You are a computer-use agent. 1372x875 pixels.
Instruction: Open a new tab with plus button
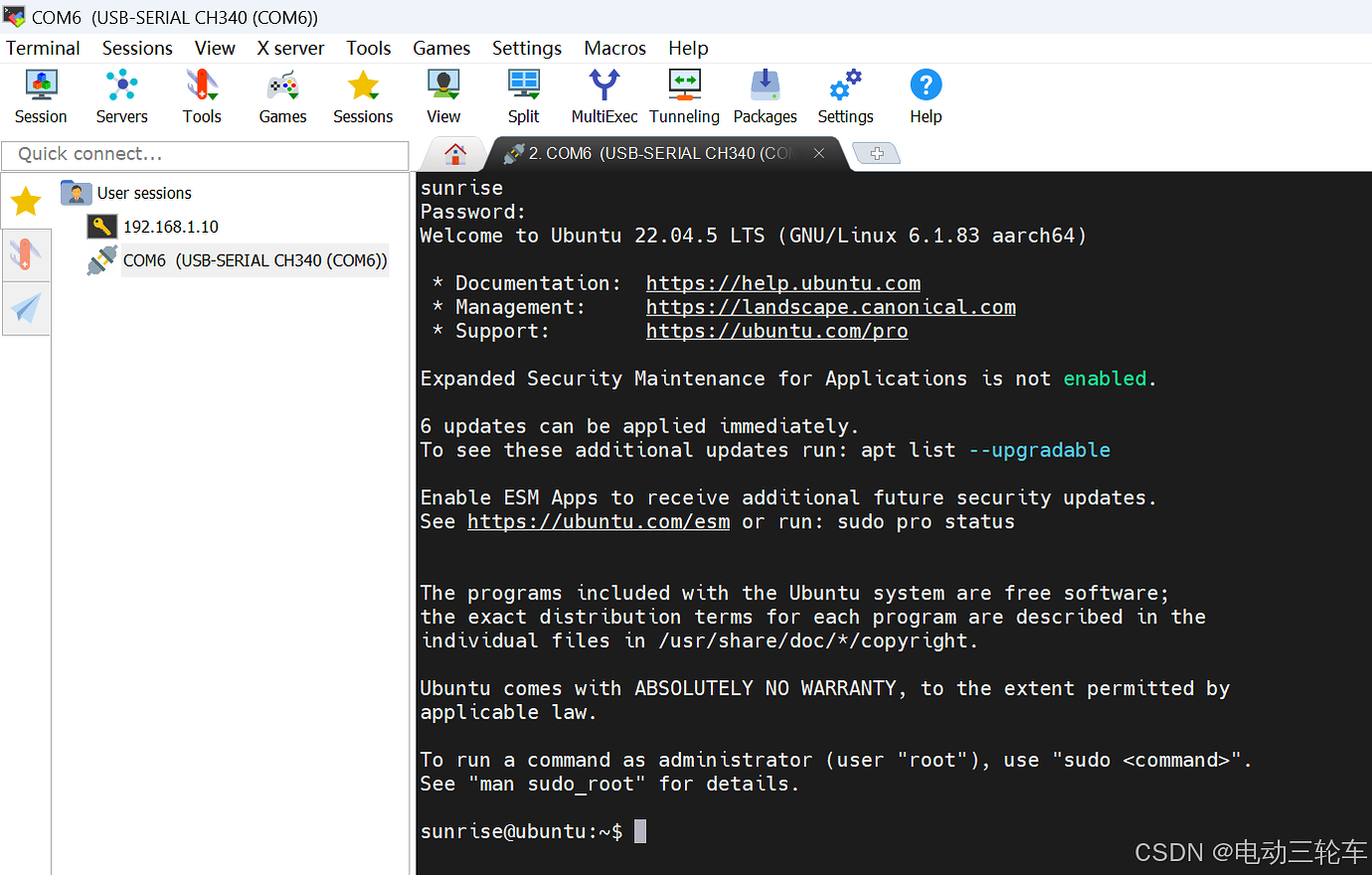coord(877,153)
